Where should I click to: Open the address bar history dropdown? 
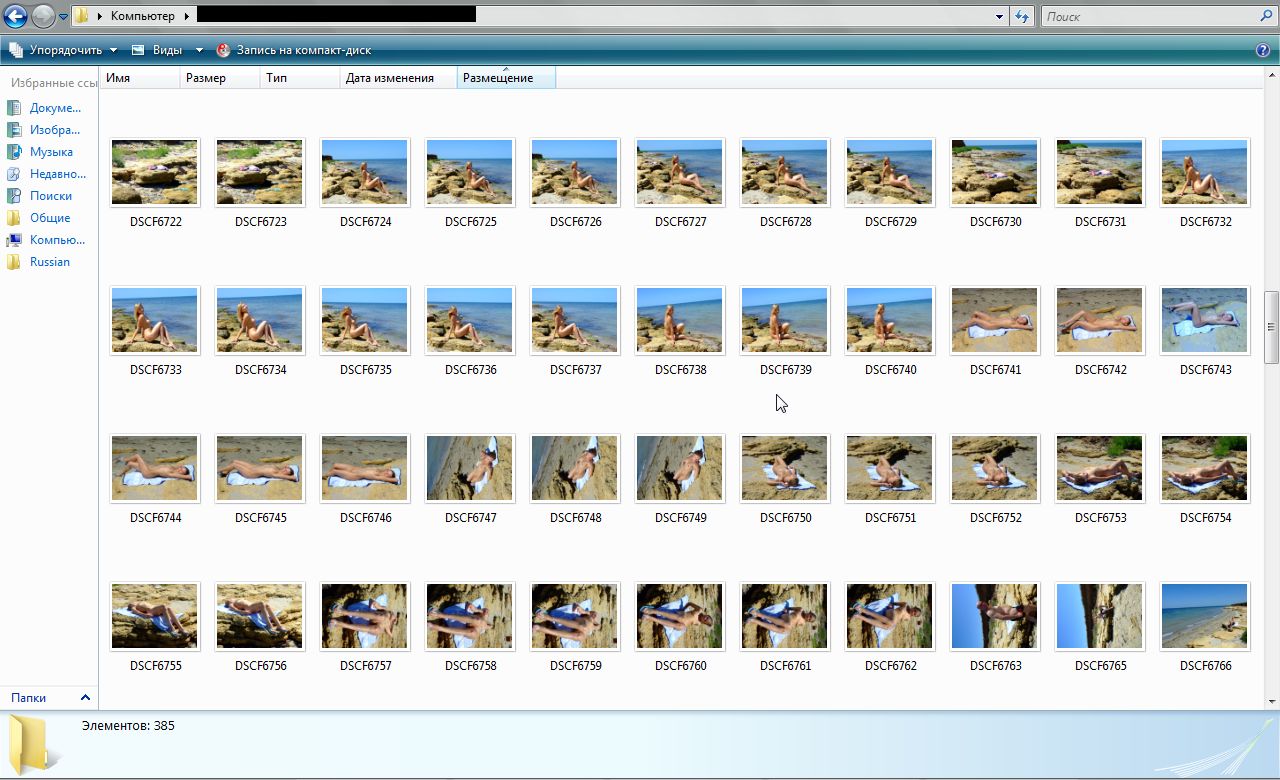pos(999,16)
